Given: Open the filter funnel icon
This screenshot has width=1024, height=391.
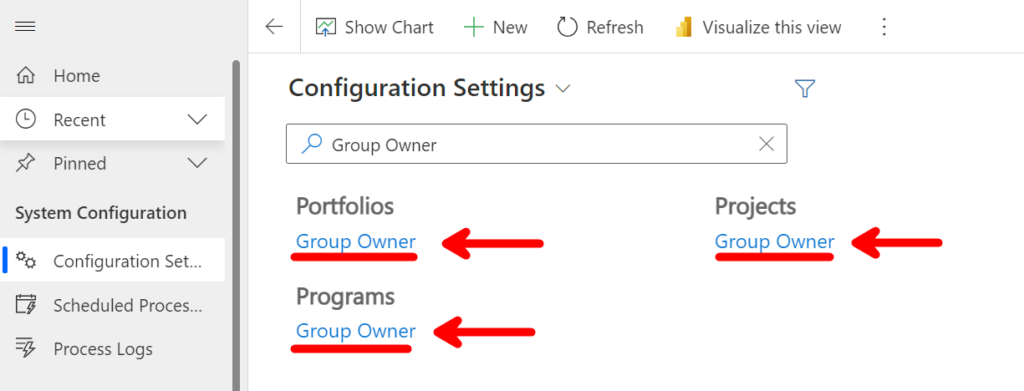Looking at the screenshot, I should point(805,88).
